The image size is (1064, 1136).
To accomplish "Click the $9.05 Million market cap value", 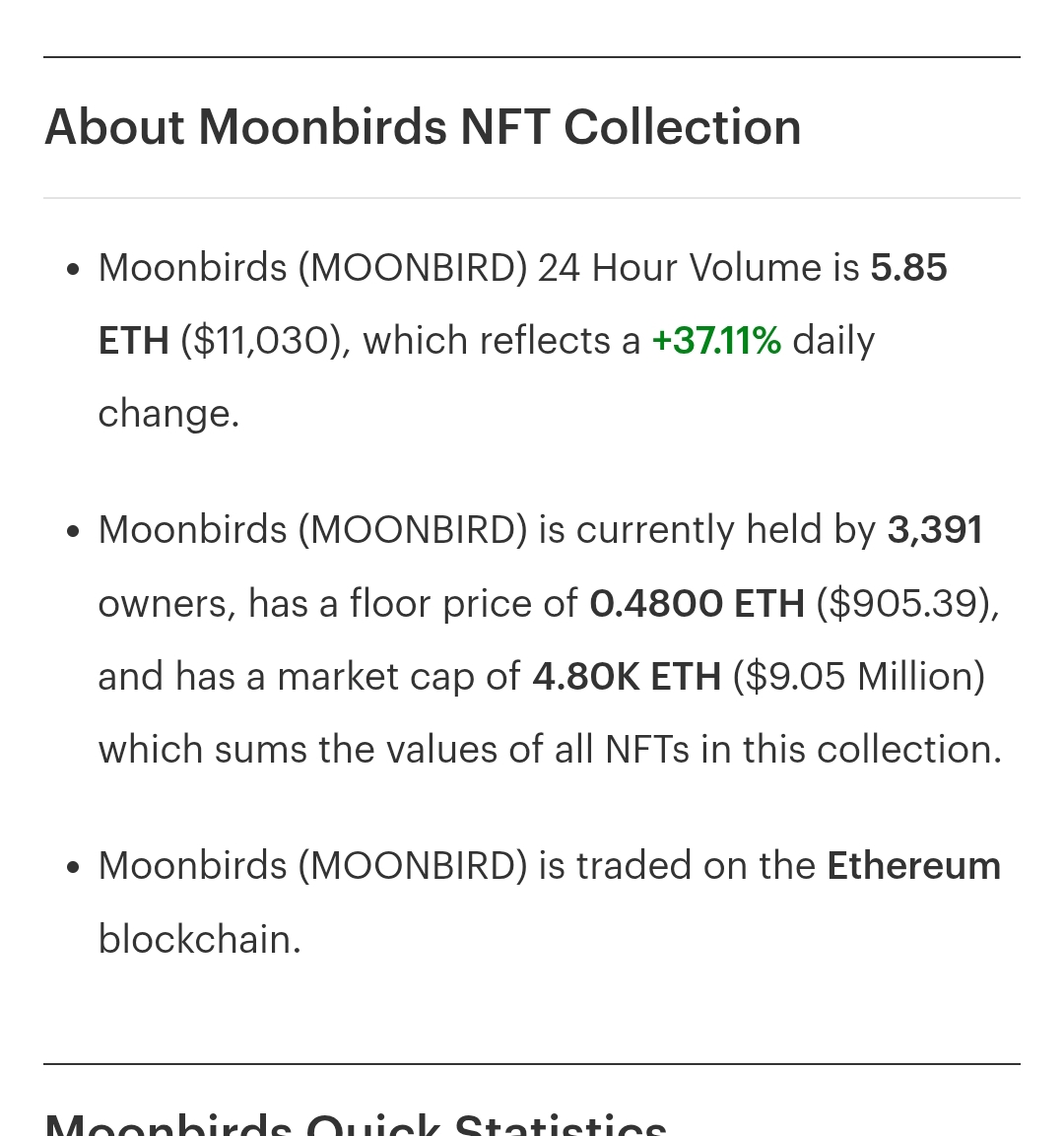I will (858, 677).
